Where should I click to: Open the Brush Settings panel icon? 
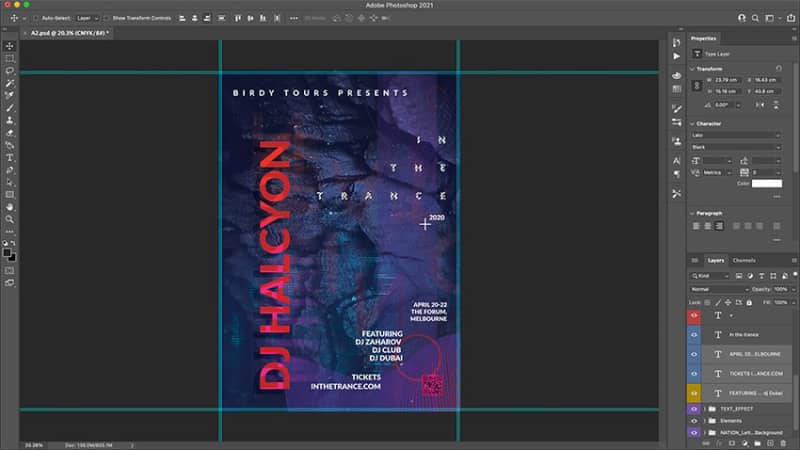[677, 109]
